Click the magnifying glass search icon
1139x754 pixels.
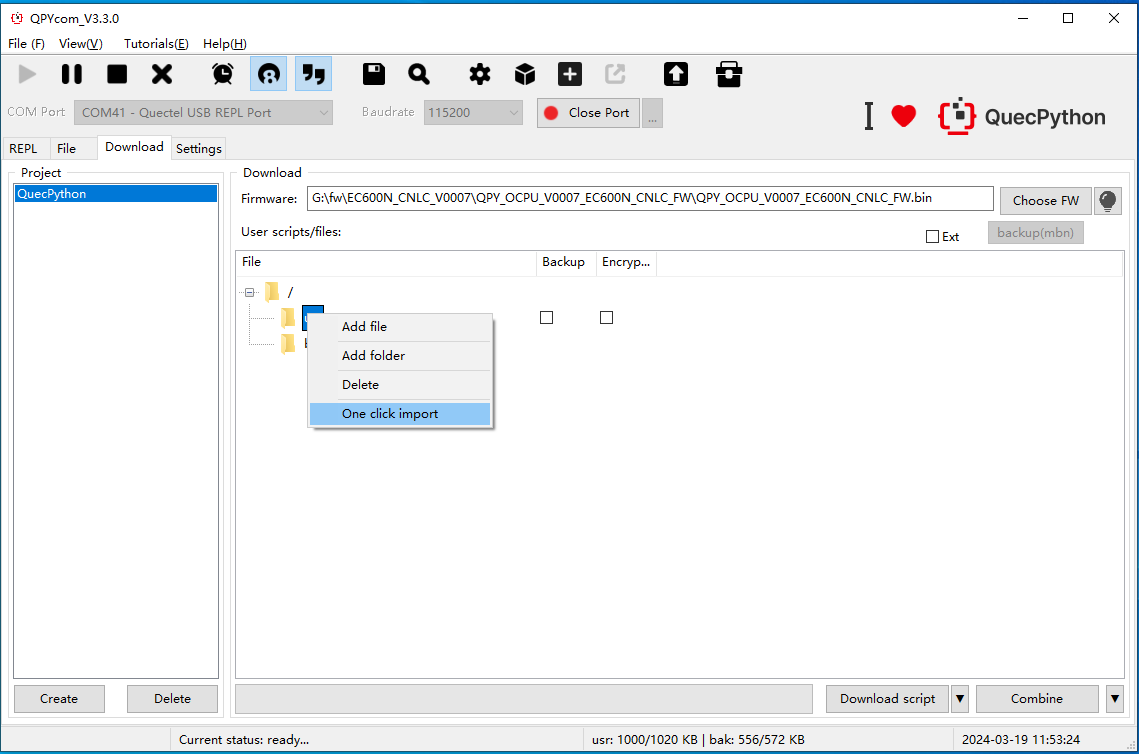419,74
